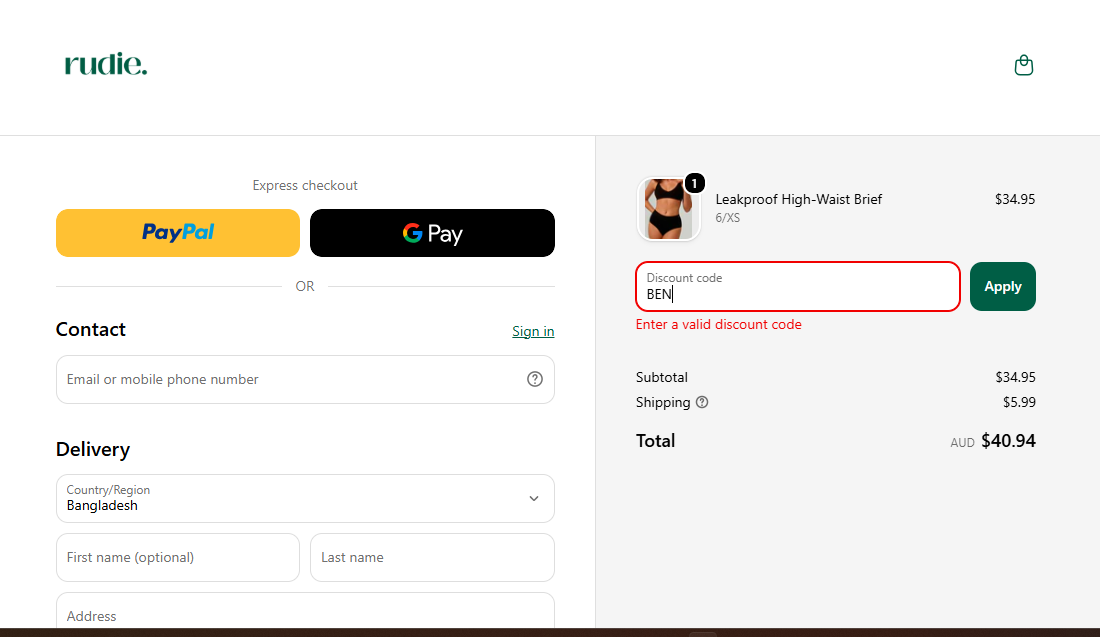Click the Express checkout label
The height and width of the screenshot is (637, 1100).
[305, 185]
